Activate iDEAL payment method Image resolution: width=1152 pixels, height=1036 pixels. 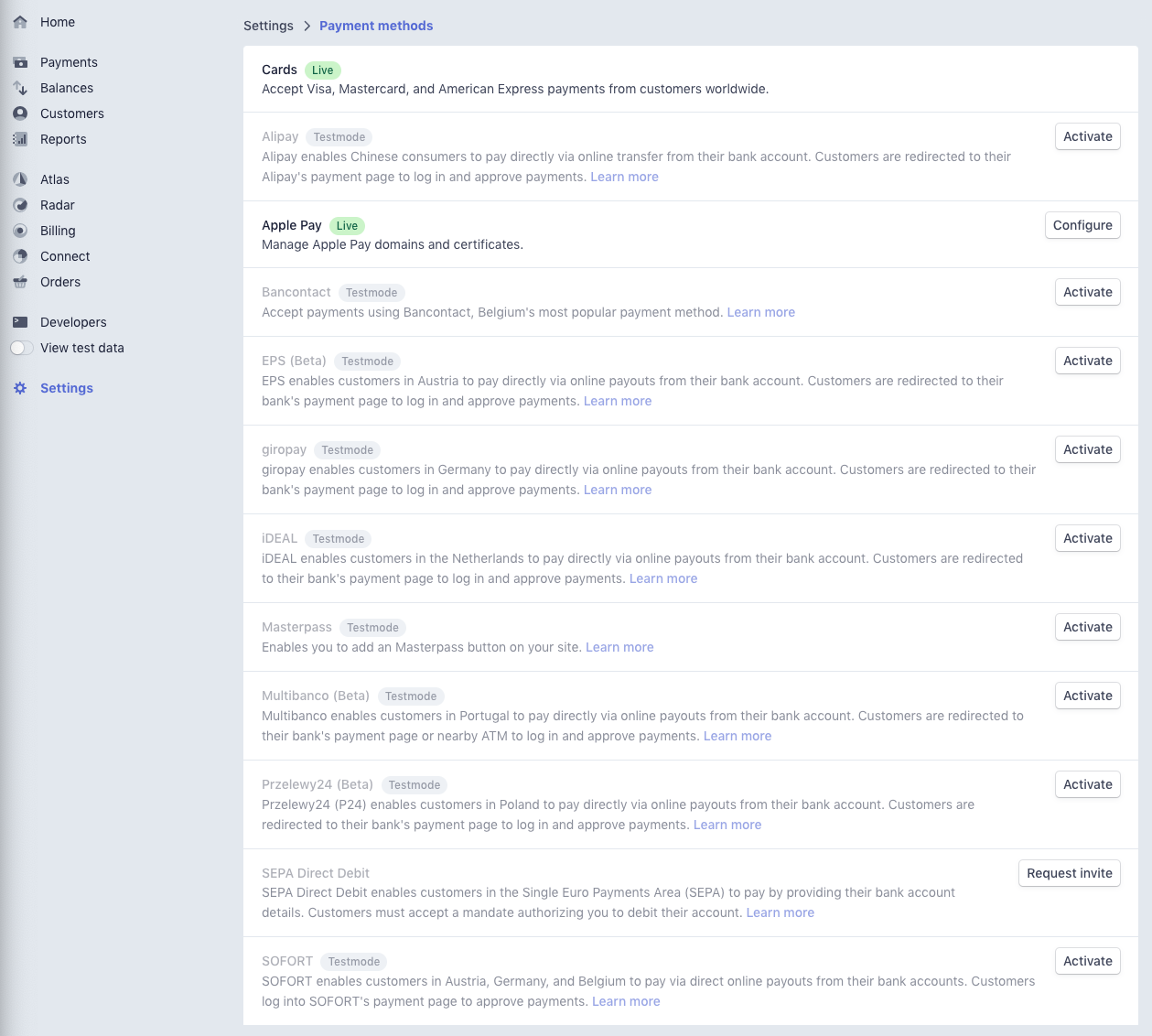[x=1088, y=538]
